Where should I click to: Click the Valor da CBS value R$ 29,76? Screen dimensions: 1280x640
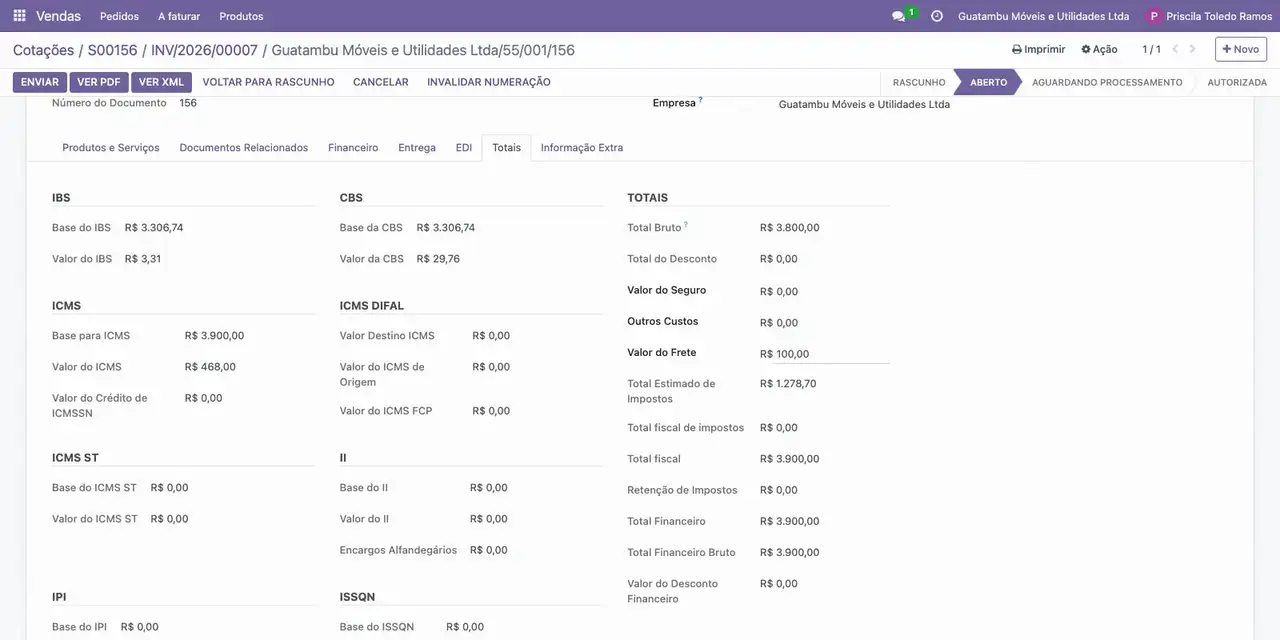[x=439, y=259]
